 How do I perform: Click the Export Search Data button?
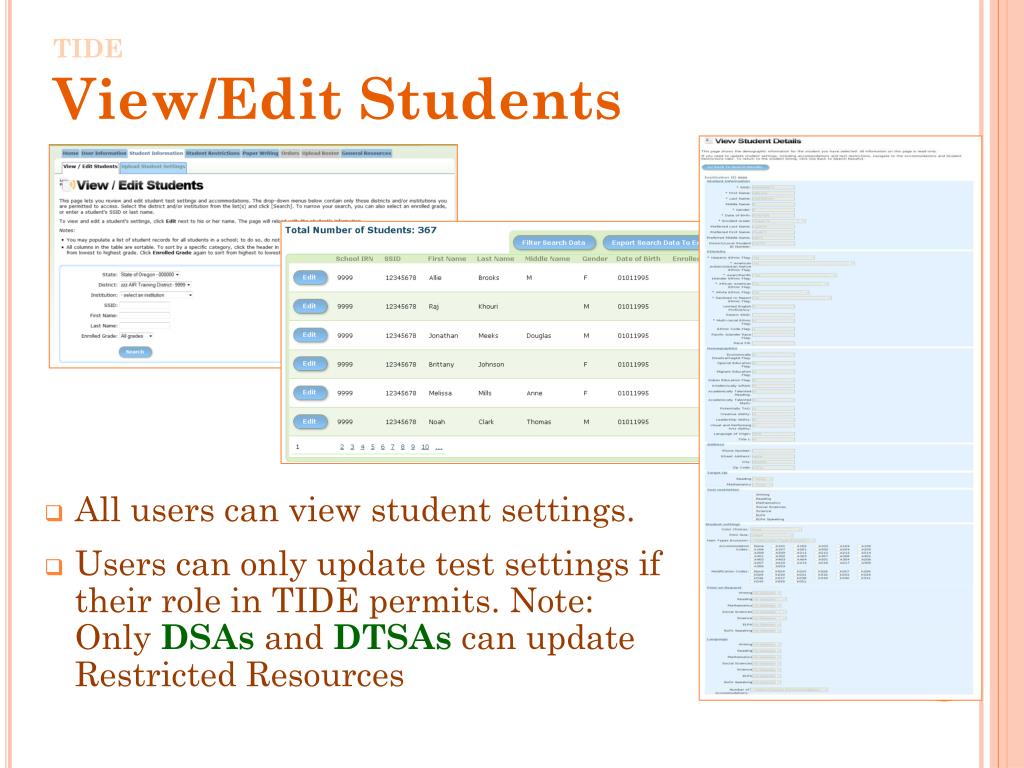650,242
